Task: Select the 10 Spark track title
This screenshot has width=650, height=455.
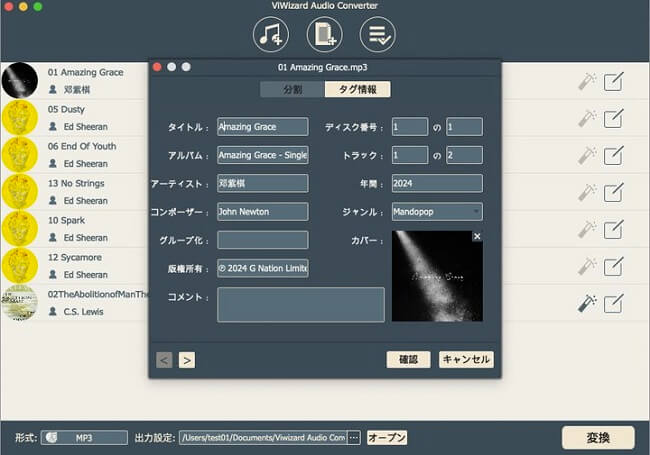Action: pos(66,220)
